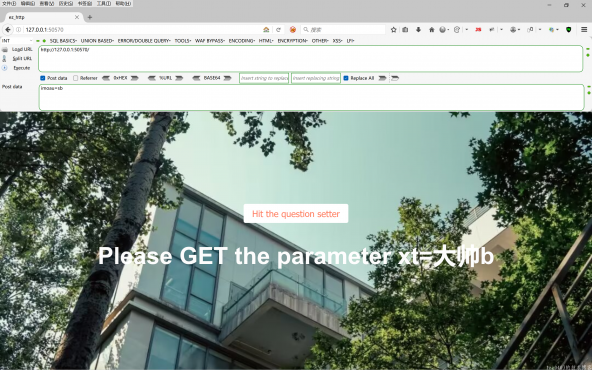
Task: Click the BASE64 decode left arrow
Action: (196, 78)
